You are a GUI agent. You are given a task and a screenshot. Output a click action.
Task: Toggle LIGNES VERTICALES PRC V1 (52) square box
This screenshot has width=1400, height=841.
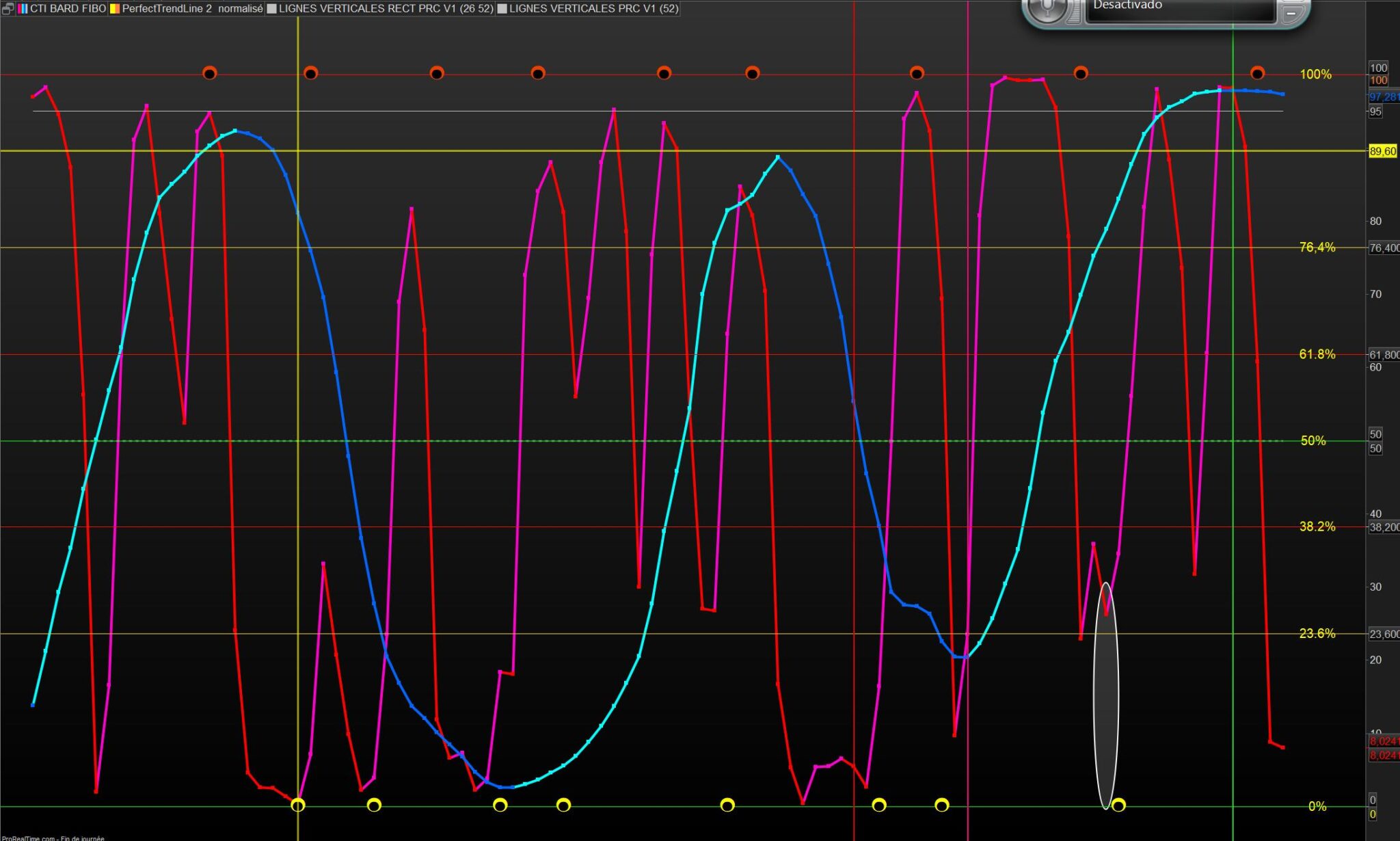(502, 9)
